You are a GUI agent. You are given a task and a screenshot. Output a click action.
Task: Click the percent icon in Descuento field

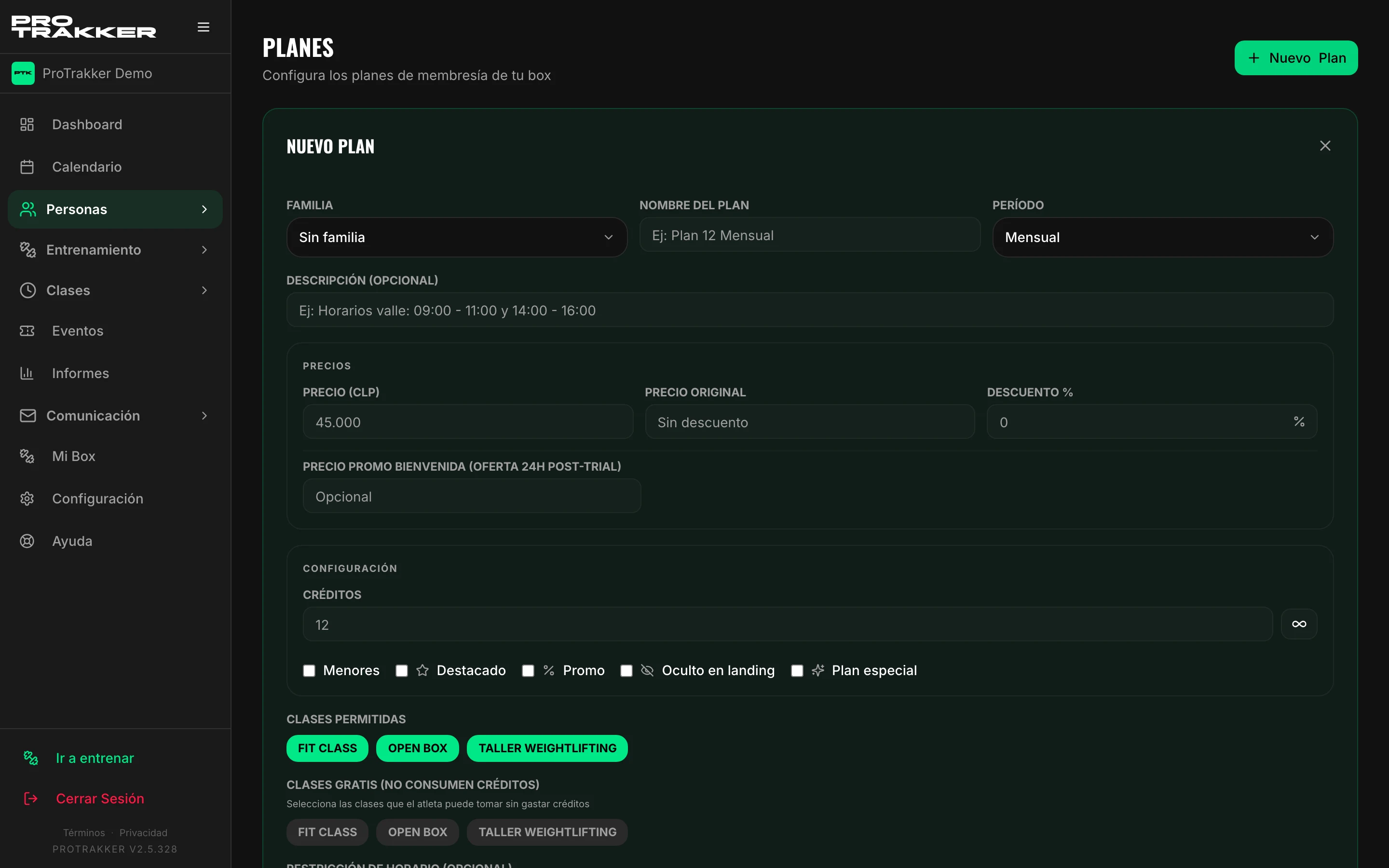tap(1299, 422)
